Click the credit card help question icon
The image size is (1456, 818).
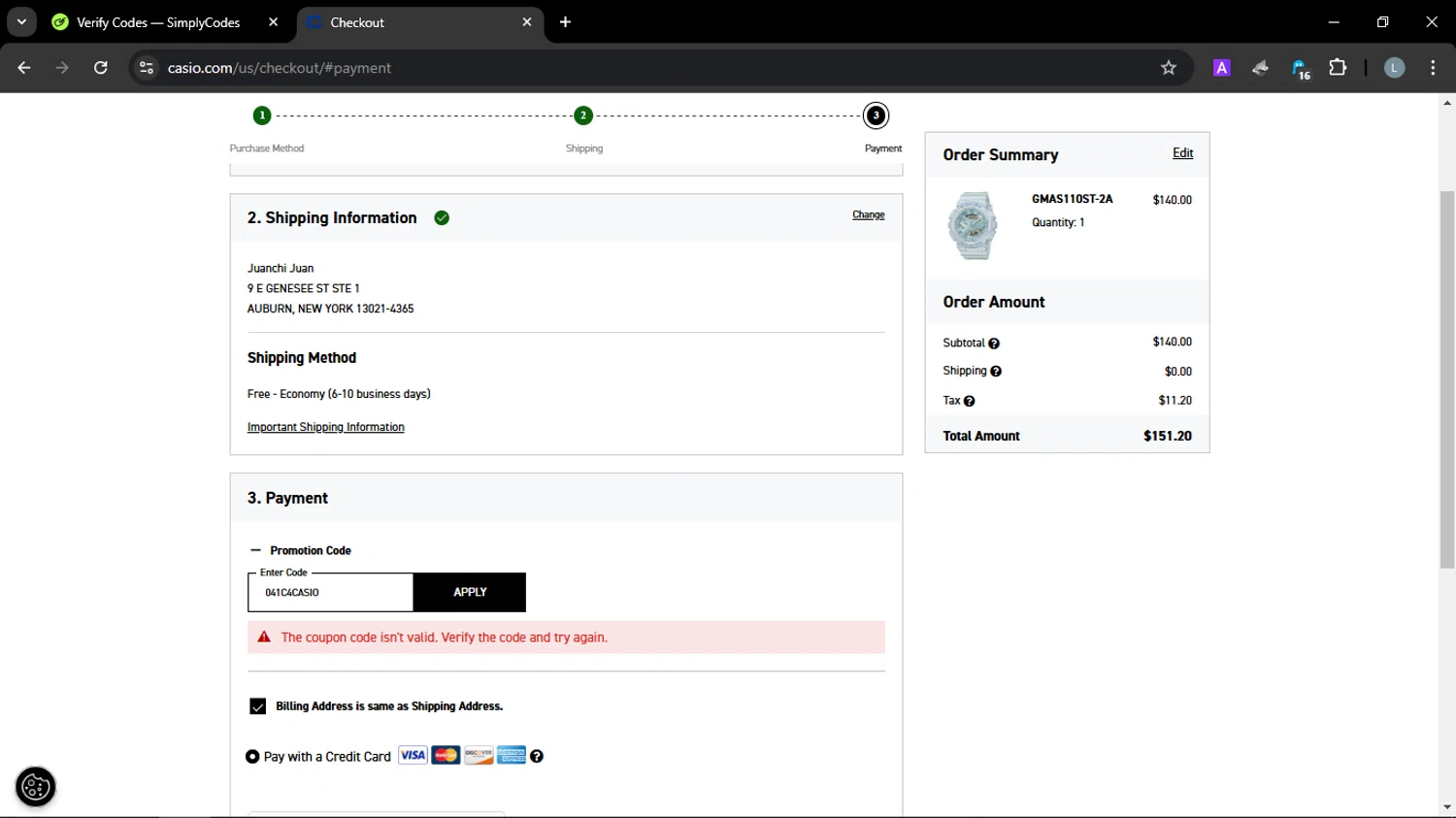[537, 756]
